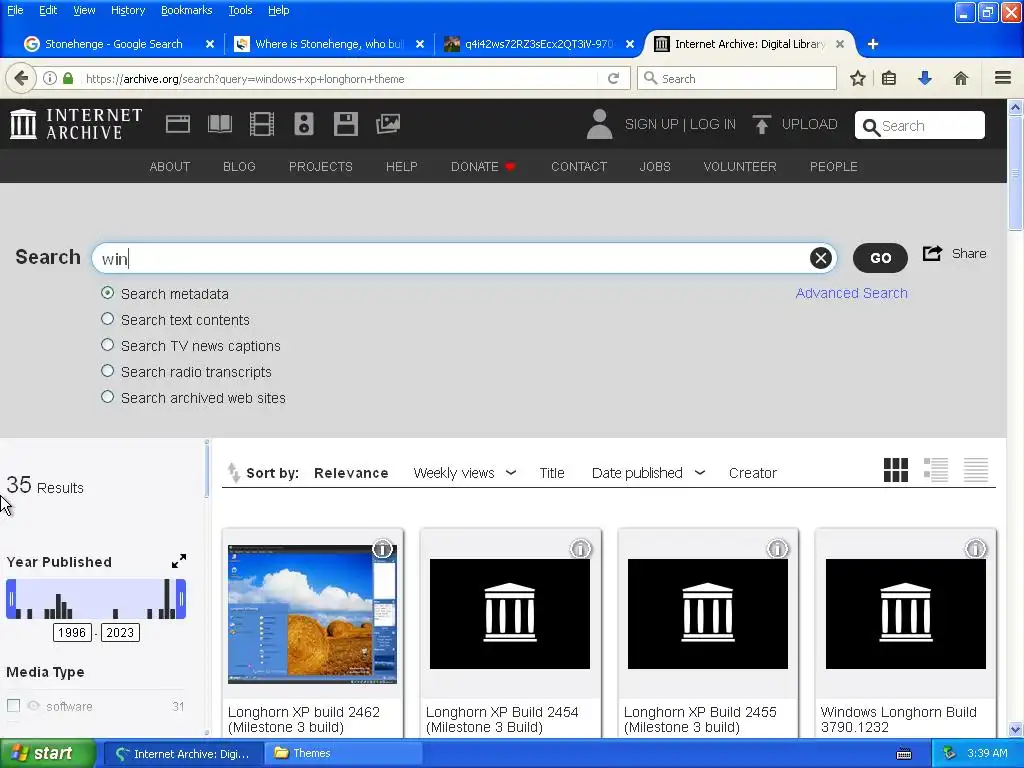The width and height of the screenshot is (1024, 768).
Task: Click the user avatar icon
Action: (x=599, y=124)
